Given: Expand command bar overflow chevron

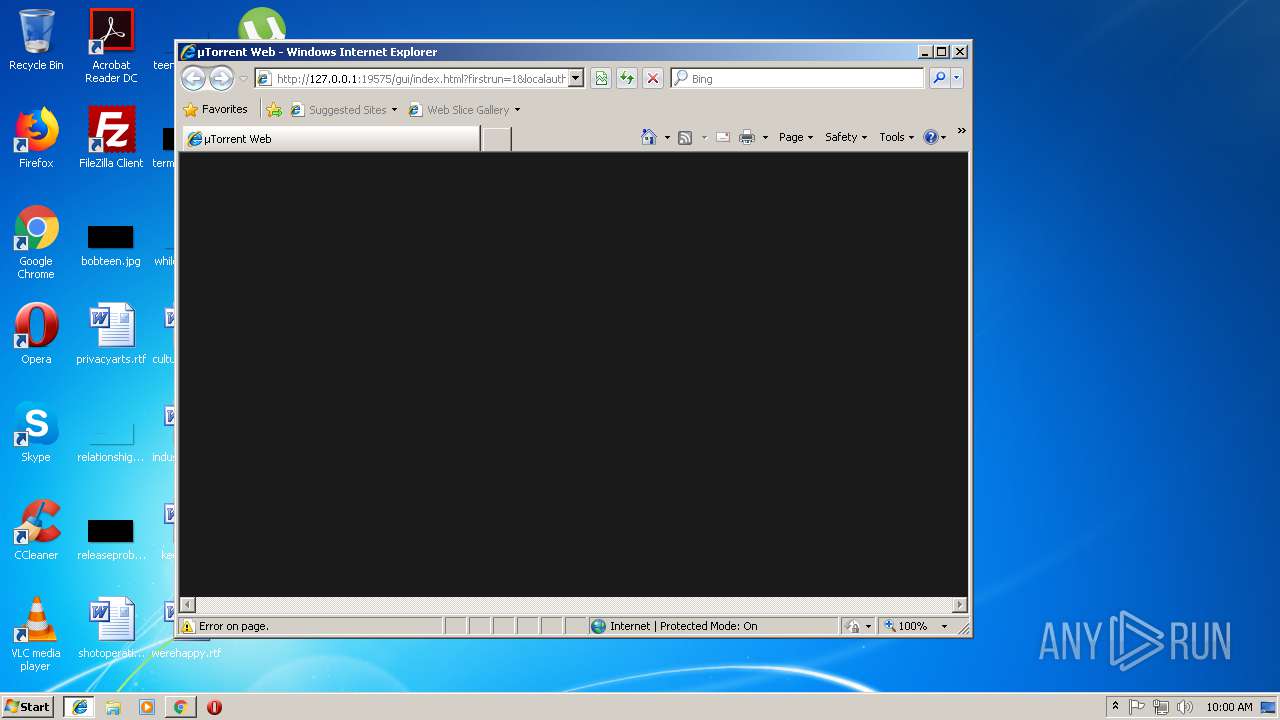Looking at the screenshot, I should 961,131.
